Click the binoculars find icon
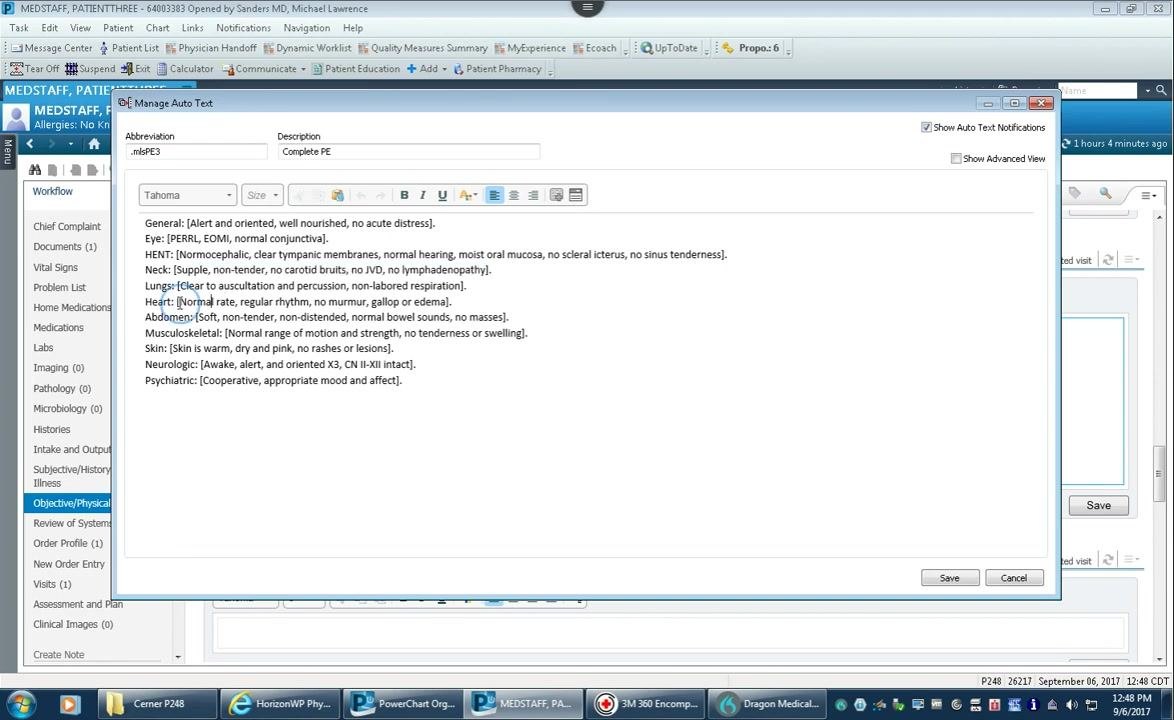1174x720 pixels. (34, 170)
